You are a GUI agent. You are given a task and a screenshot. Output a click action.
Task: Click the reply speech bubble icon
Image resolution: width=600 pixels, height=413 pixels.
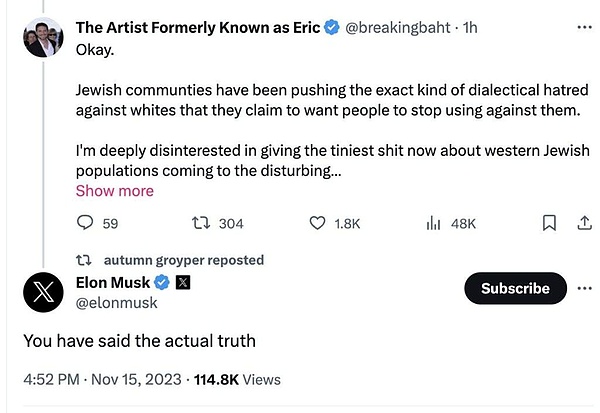84,224
